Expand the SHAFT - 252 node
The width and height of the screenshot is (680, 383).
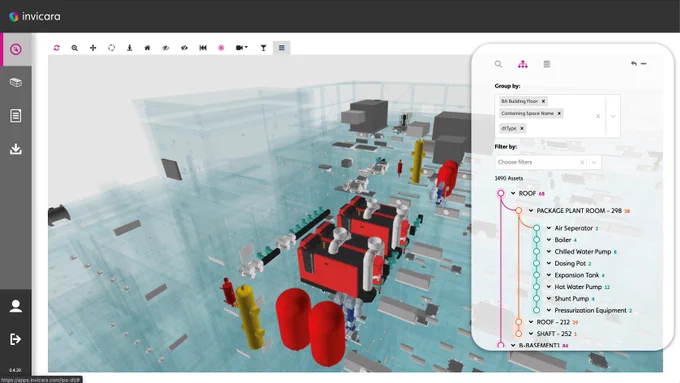click(531, 334)
